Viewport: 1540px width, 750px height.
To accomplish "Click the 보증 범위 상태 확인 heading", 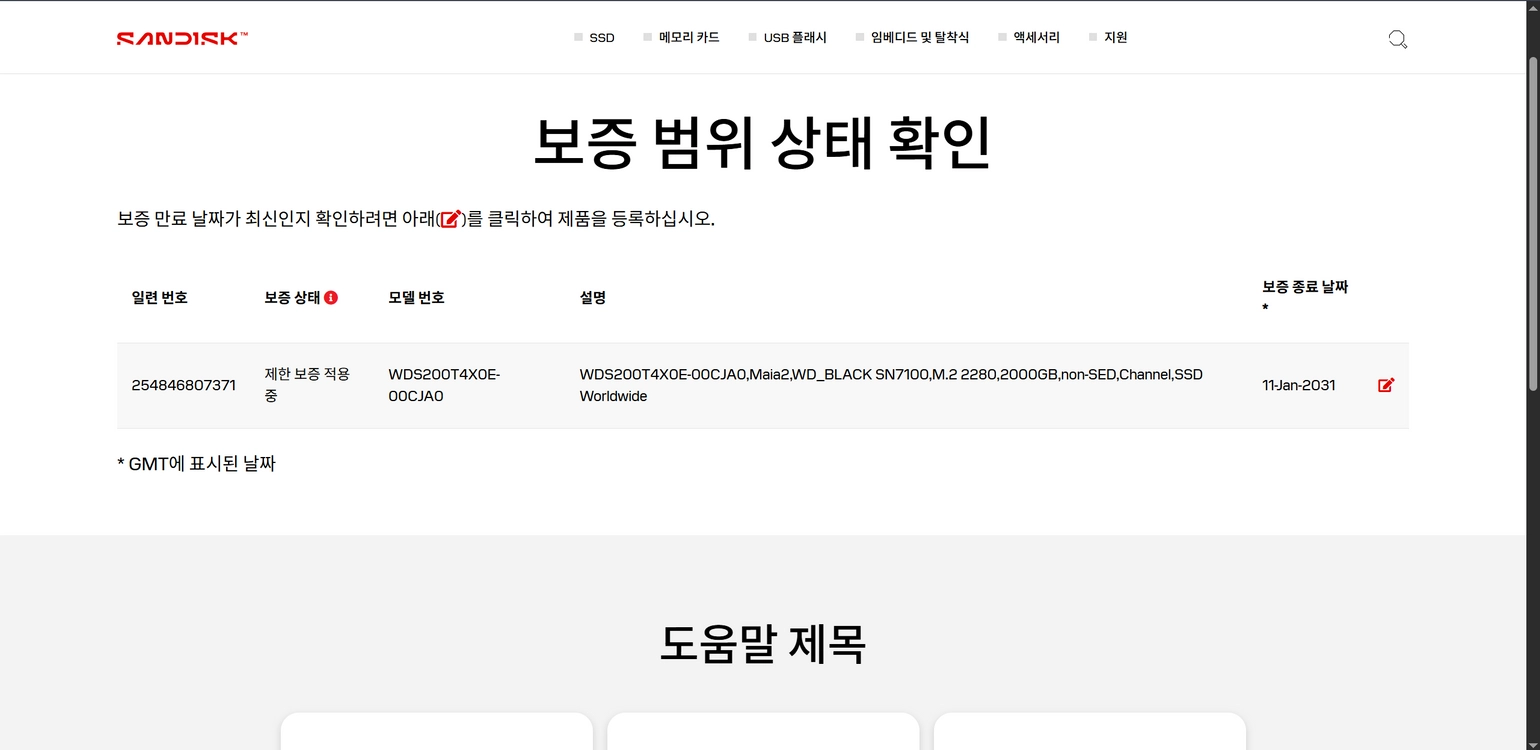I will tap(763, 144).
